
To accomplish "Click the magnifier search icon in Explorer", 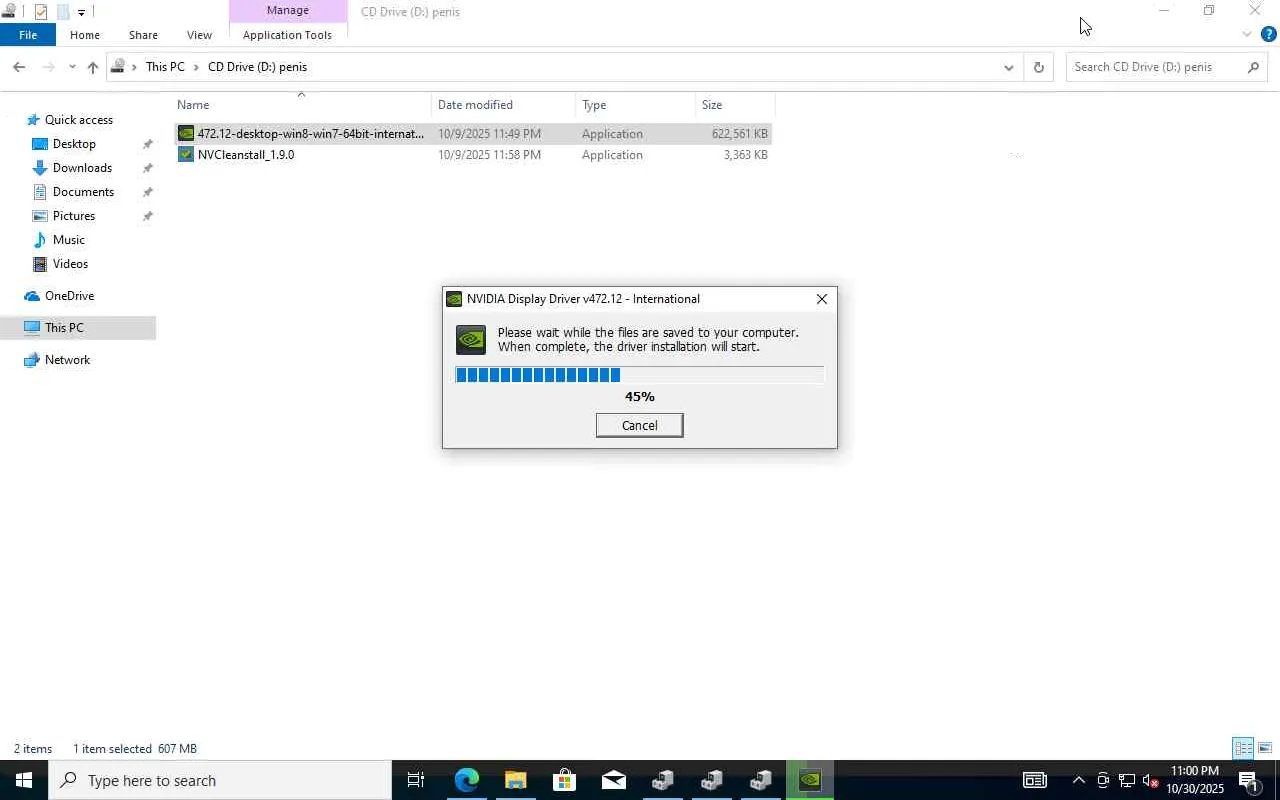I will [1254, 67].
